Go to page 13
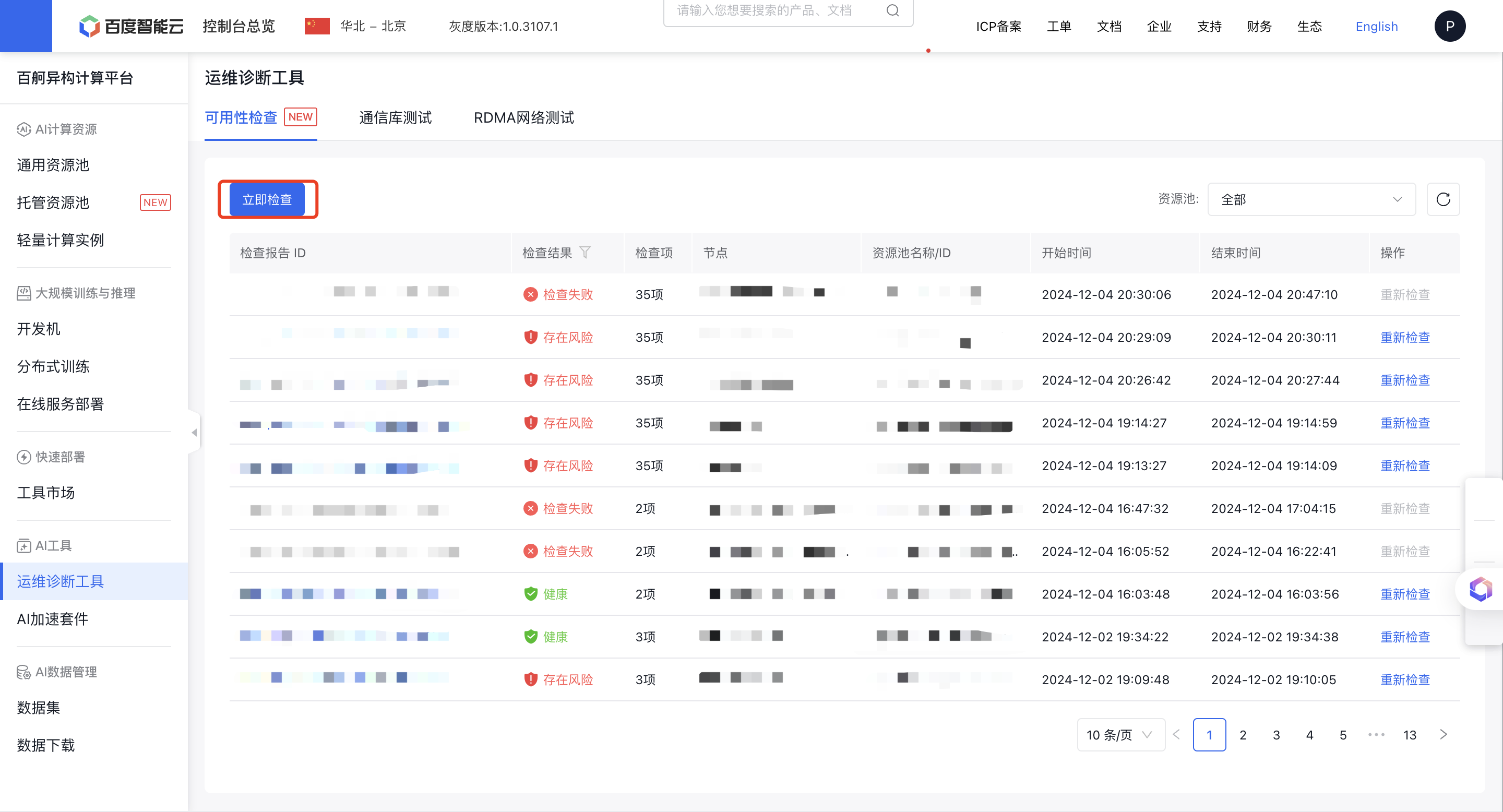 pos(1410,734)
